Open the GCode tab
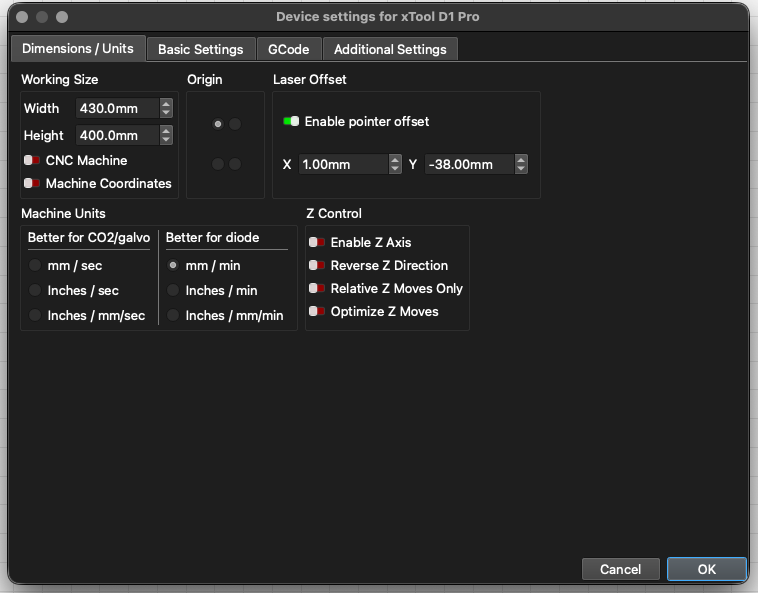The image size is (758, 593). (288, 49)
